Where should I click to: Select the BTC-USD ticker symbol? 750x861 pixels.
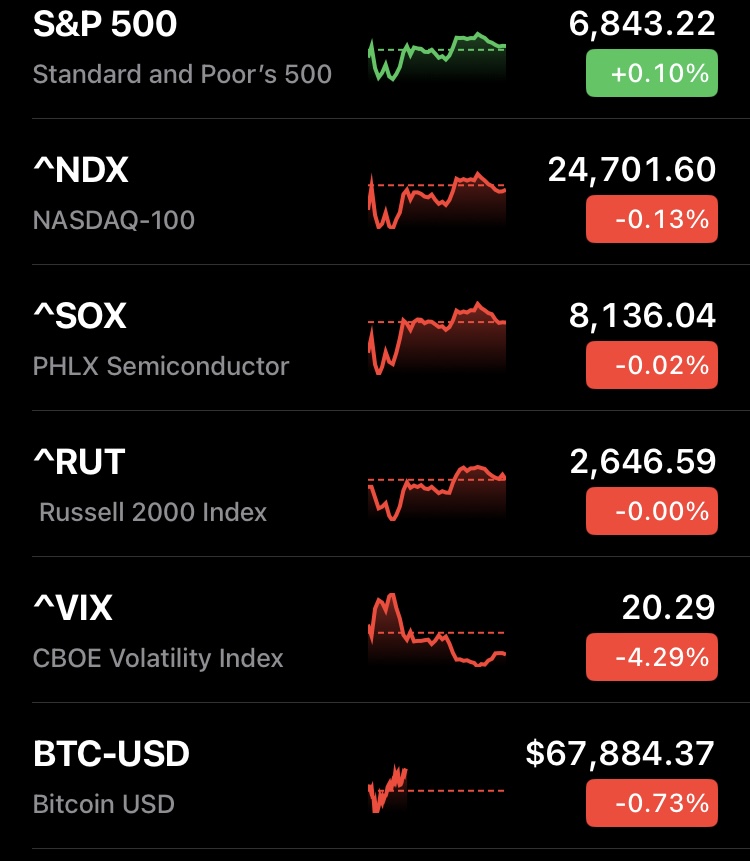111,754
